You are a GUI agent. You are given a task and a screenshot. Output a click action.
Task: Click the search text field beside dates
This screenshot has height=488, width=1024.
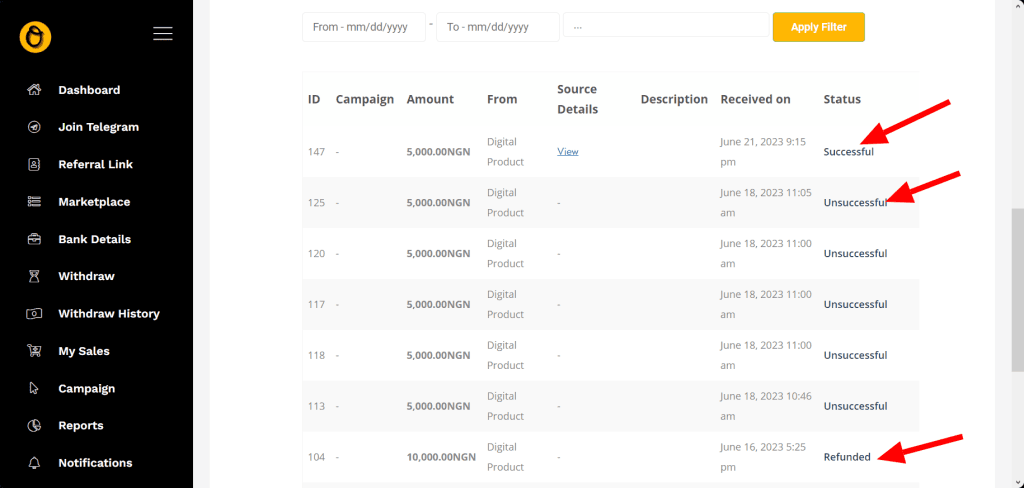point(665,27)
